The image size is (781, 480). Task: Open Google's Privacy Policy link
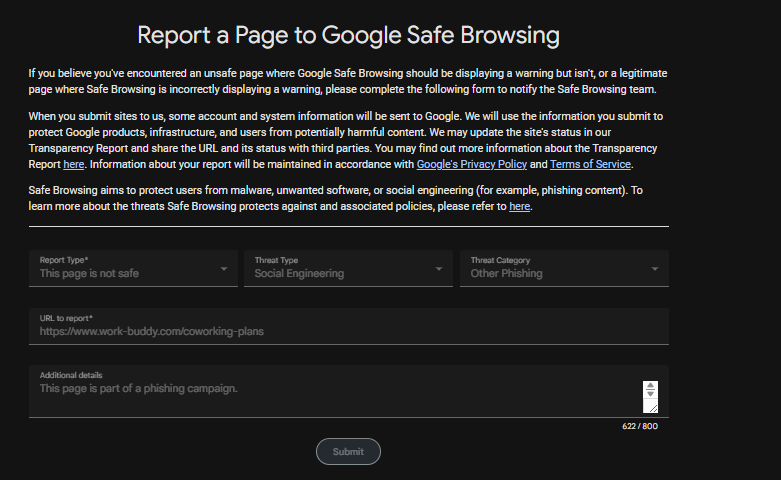472,164
